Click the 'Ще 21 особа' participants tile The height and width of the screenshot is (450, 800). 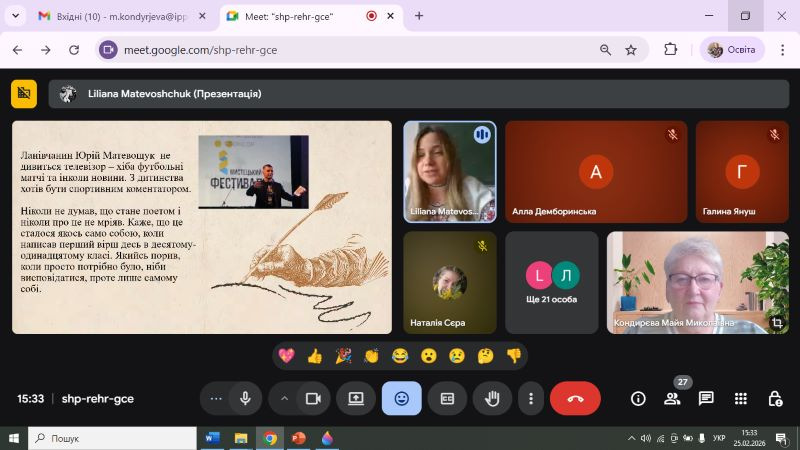[x=551, y=283]
